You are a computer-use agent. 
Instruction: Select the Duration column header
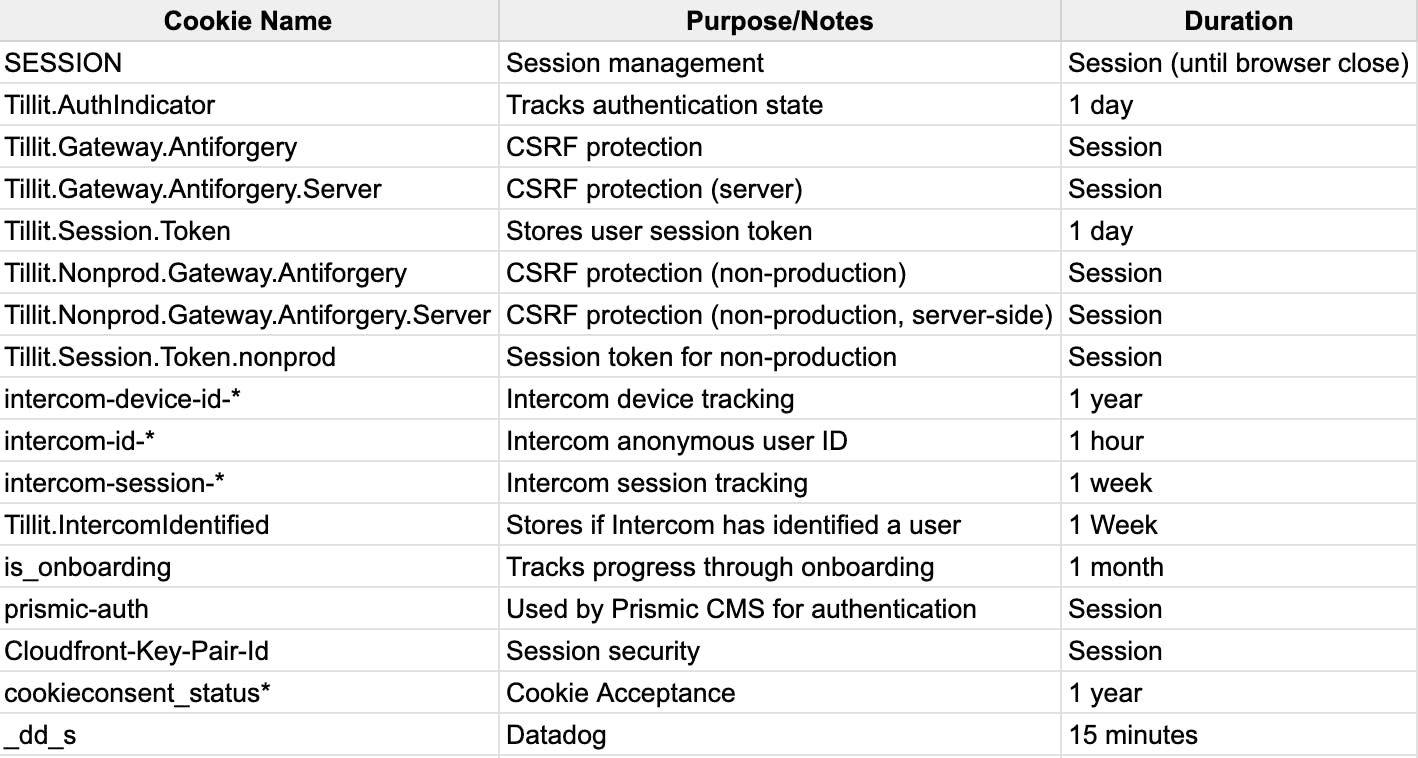[1239, 21]
